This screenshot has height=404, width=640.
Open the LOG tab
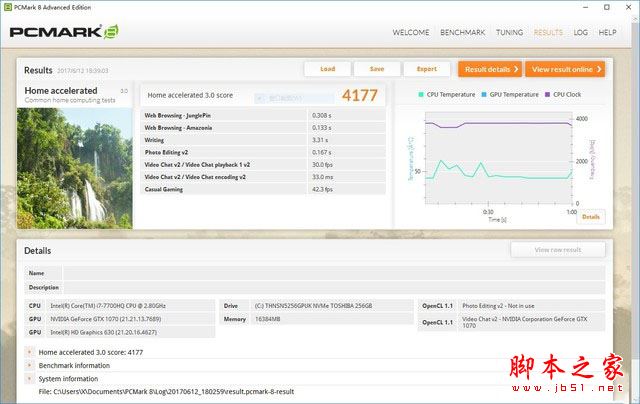point(580,33)
